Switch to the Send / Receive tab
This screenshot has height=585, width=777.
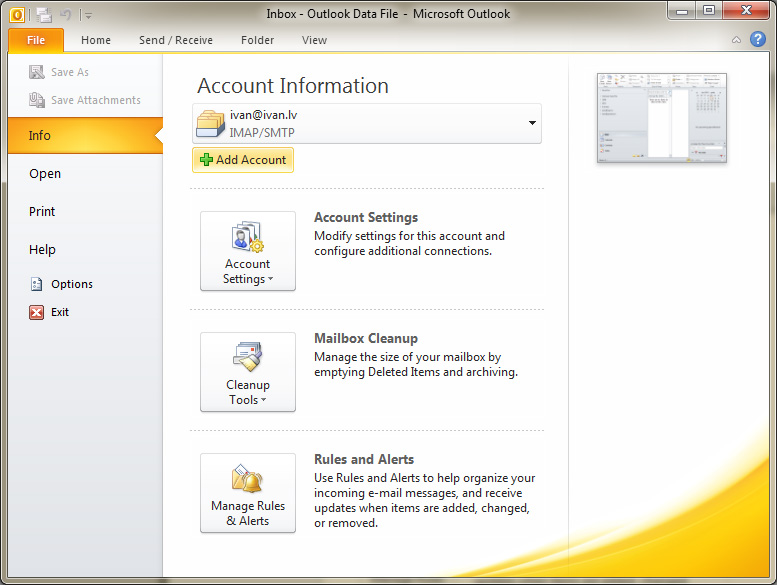tap(176, 40)
